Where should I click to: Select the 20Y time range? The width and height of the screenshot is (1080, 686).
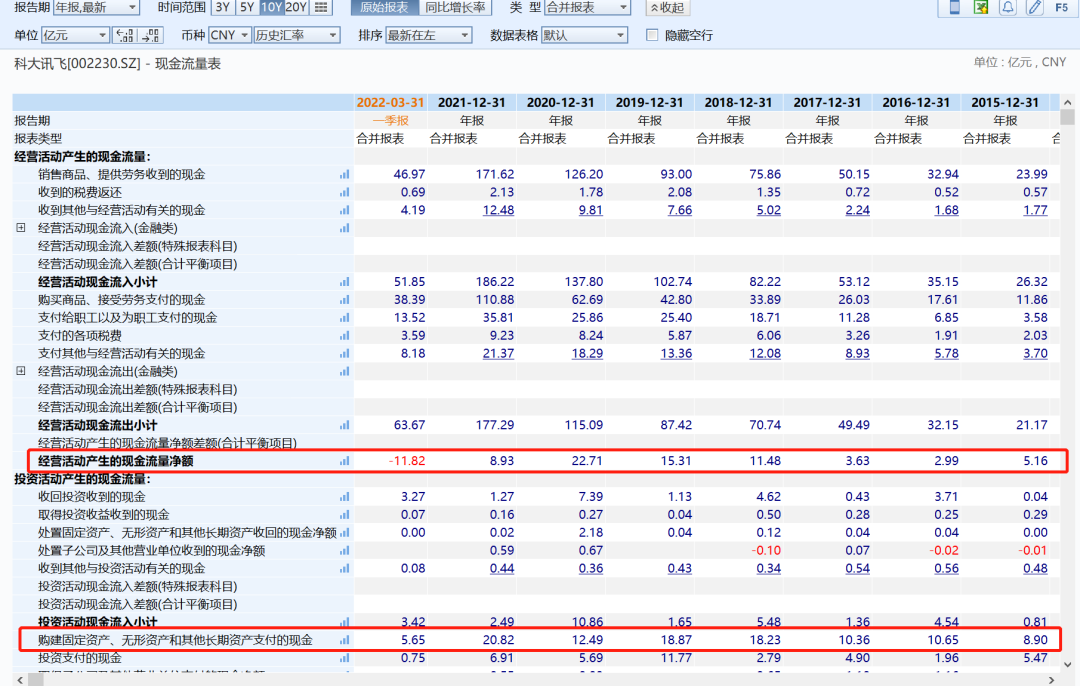point(296,7)
